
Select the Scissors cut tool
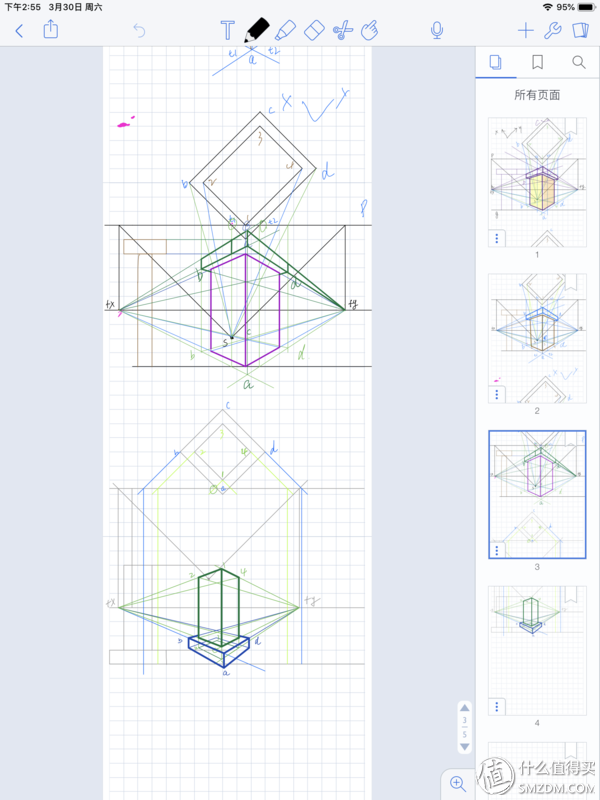[x=343, y=30]
